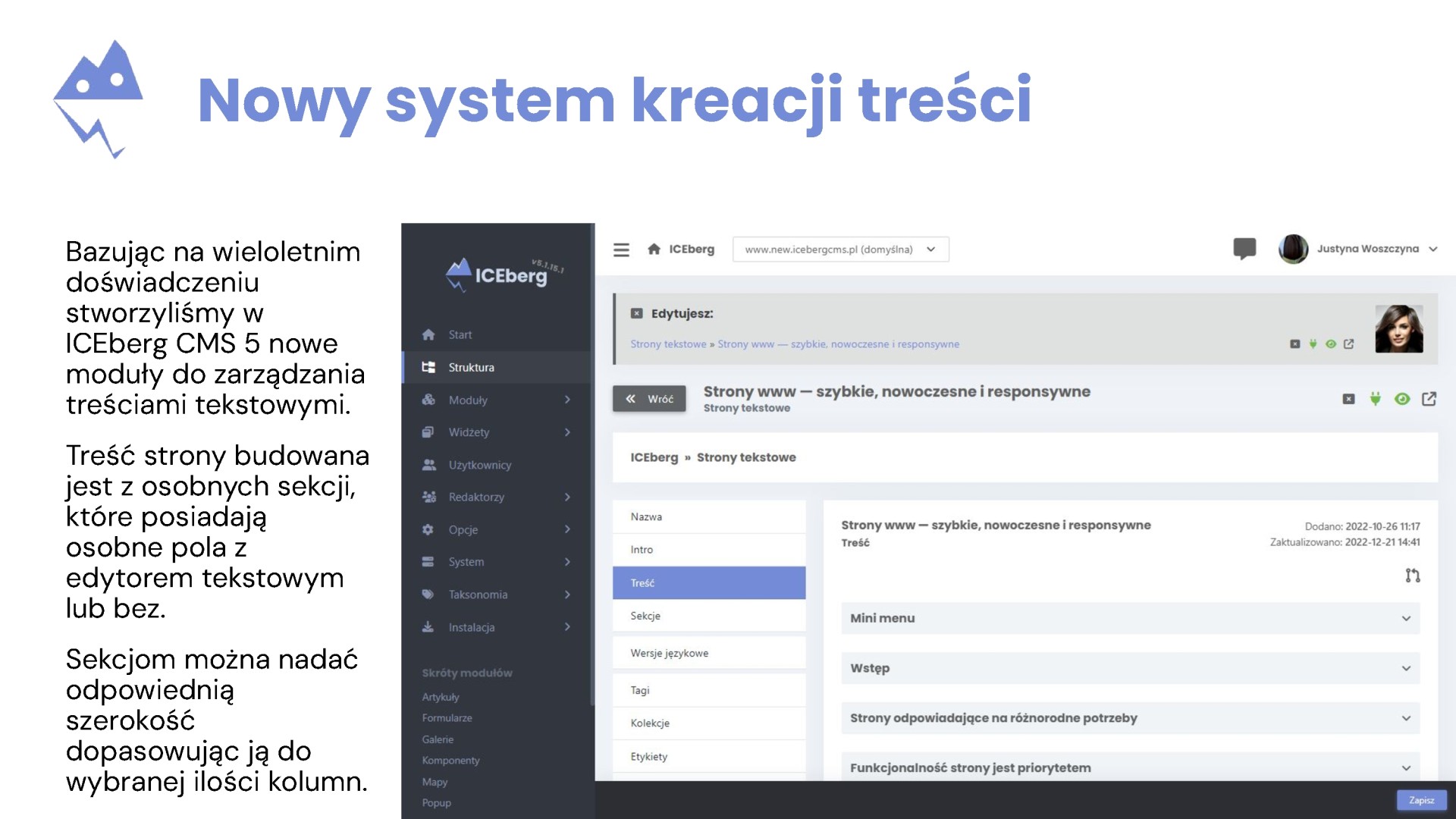
Task: Click the System server icon
Action: [x=428, y=562]
